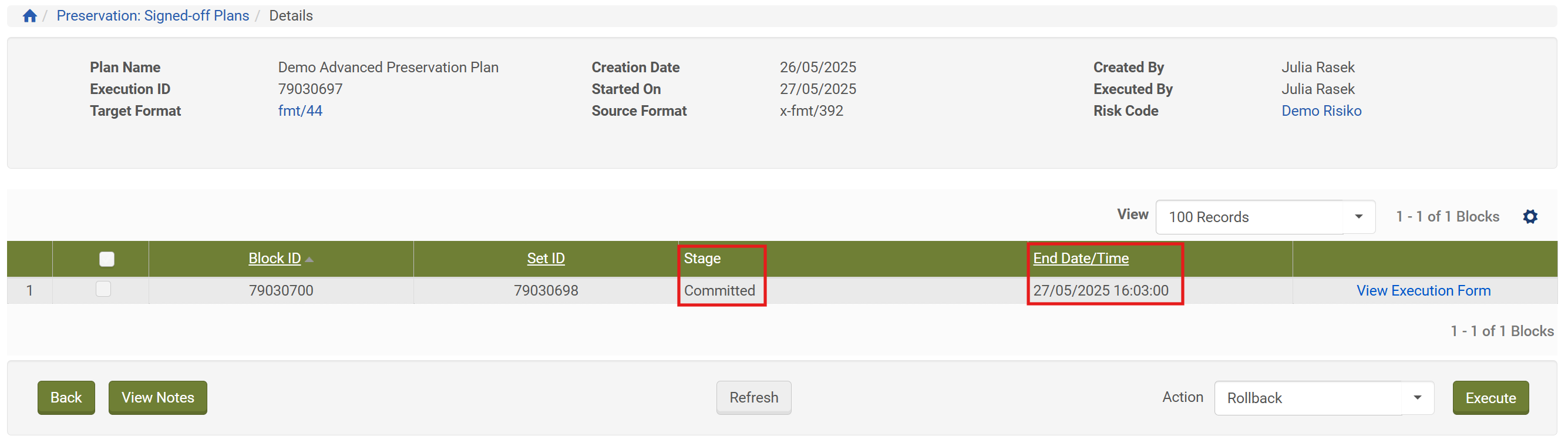The width and height of the screenshot is (1568, 446).
Task: Click the home breadcrumb icon
Action: coord(29,16)
